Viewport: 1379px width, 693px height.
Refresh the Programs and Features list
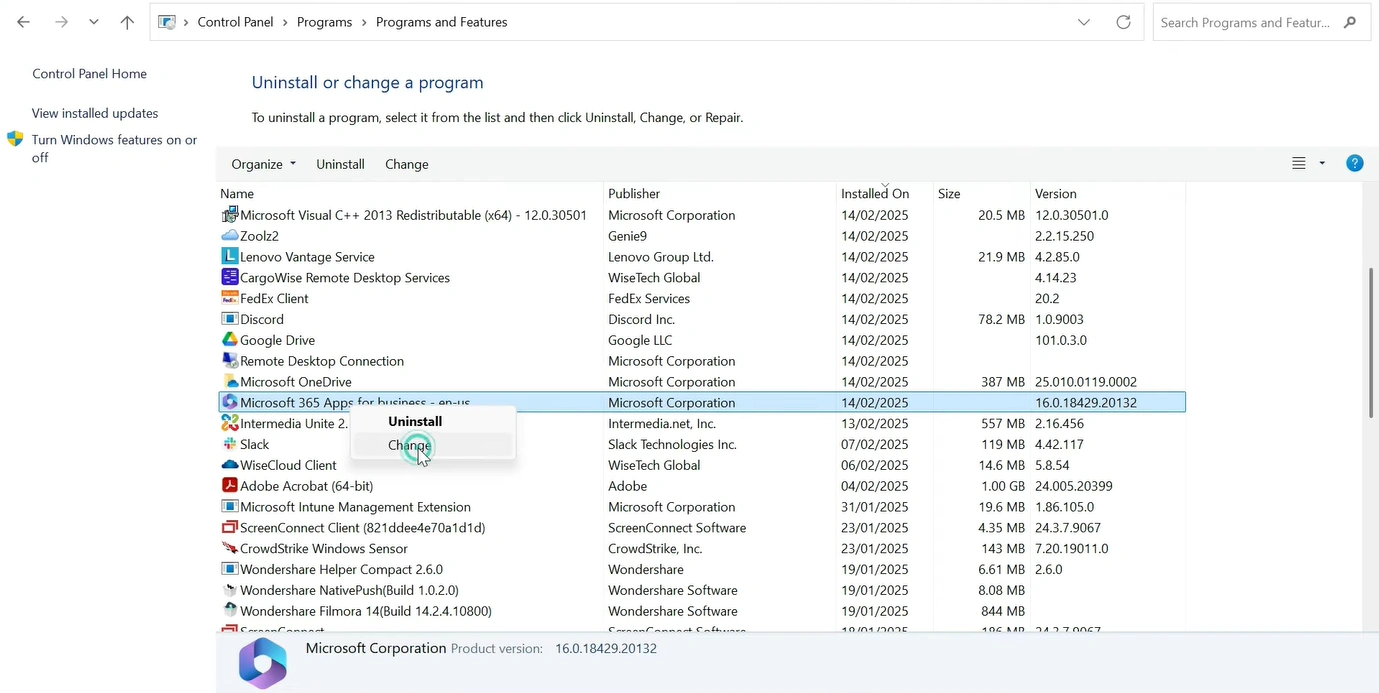coord(1123,22)
